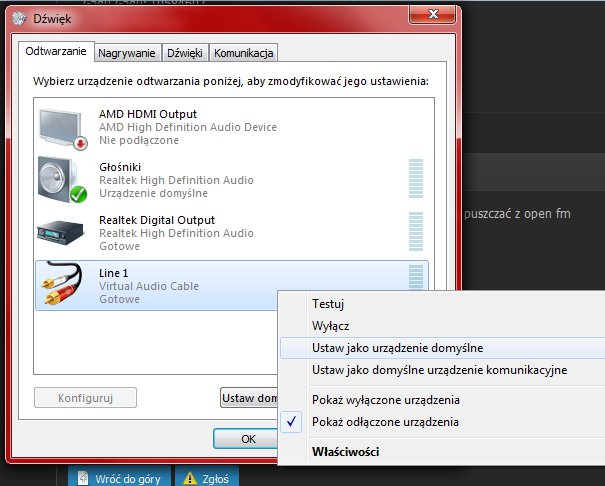Click the AMD HDMI Output monitor icon
This screenshot has height=486, width=605.
tap(63, 129)
